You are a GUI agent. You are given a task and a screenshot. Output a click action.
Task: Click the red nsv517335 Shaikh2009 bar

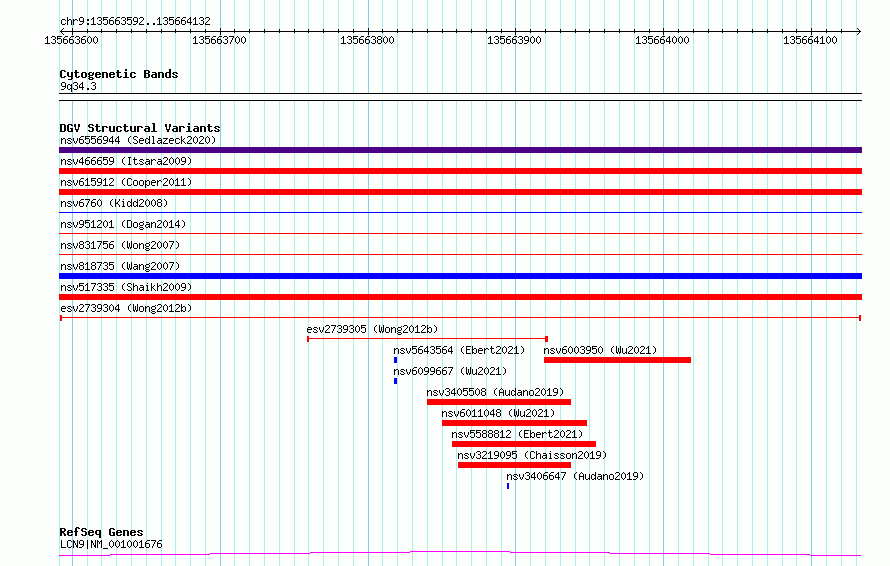point(460,297)
